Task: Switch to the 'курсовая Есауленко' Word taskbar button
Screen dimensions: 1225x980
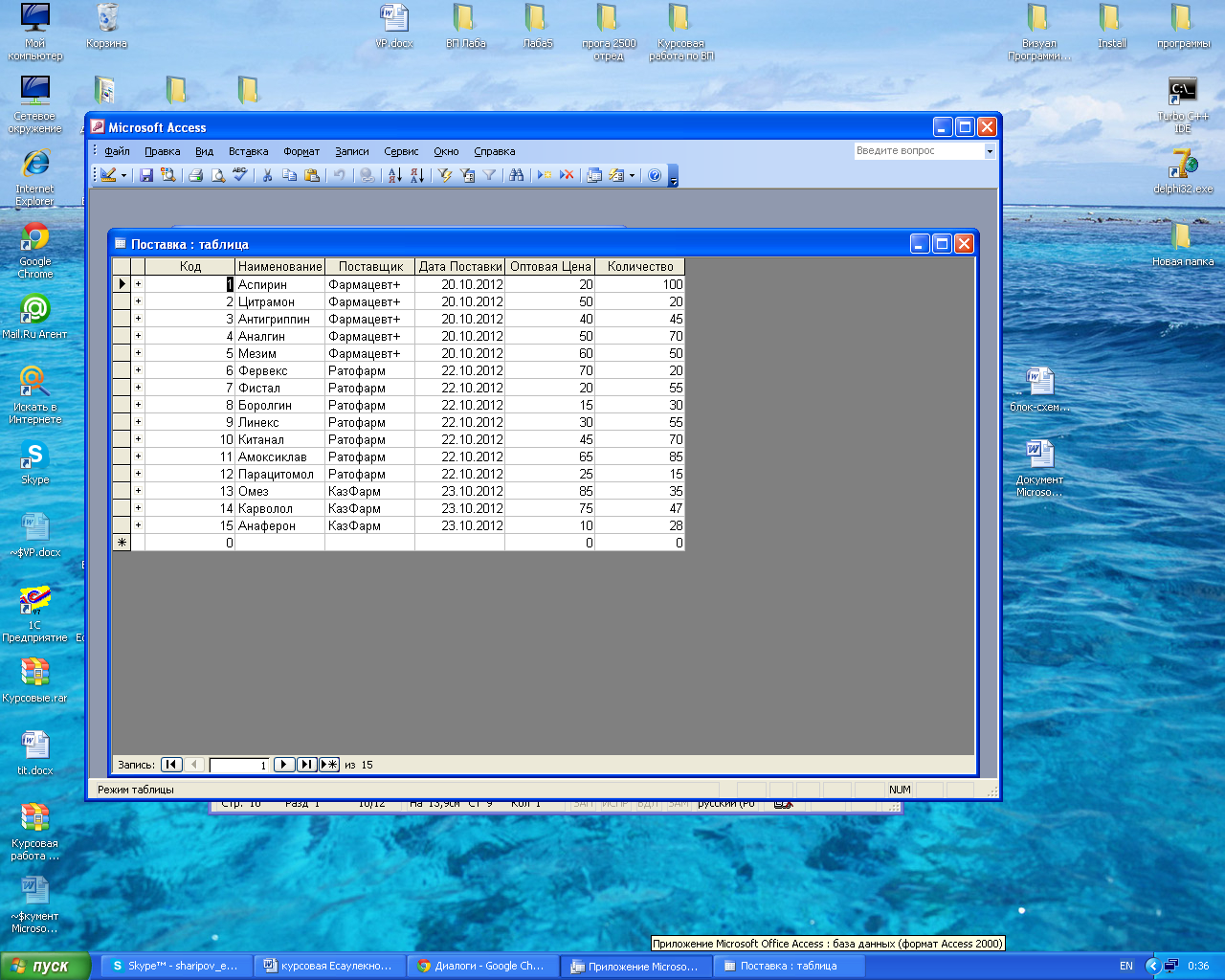Action: 328,966
